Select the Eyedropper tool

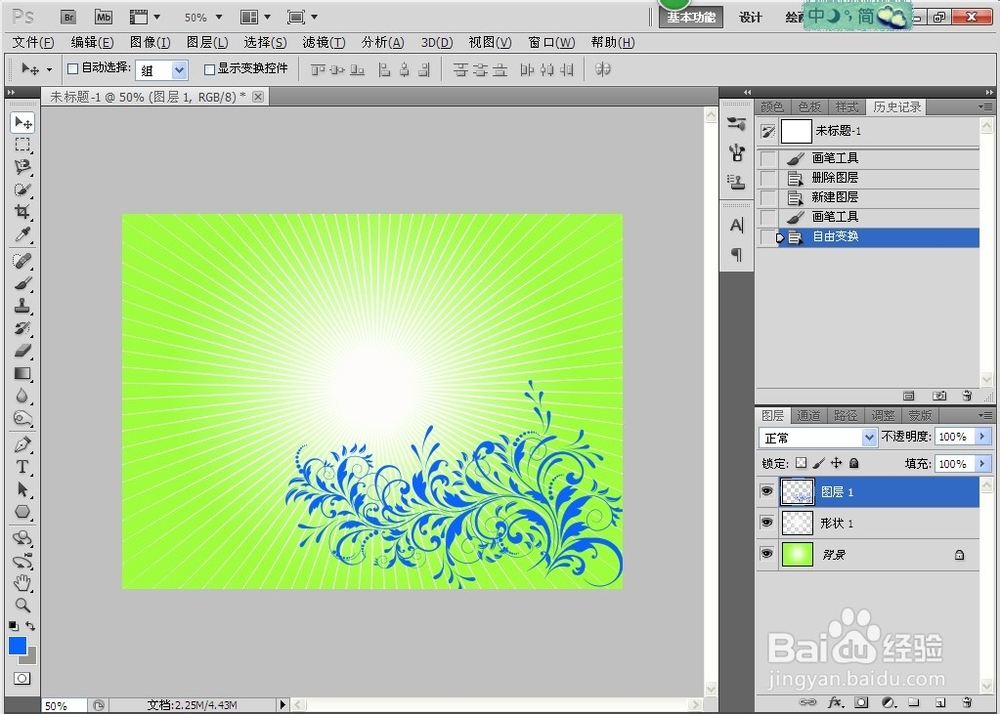tap(23, 234)
